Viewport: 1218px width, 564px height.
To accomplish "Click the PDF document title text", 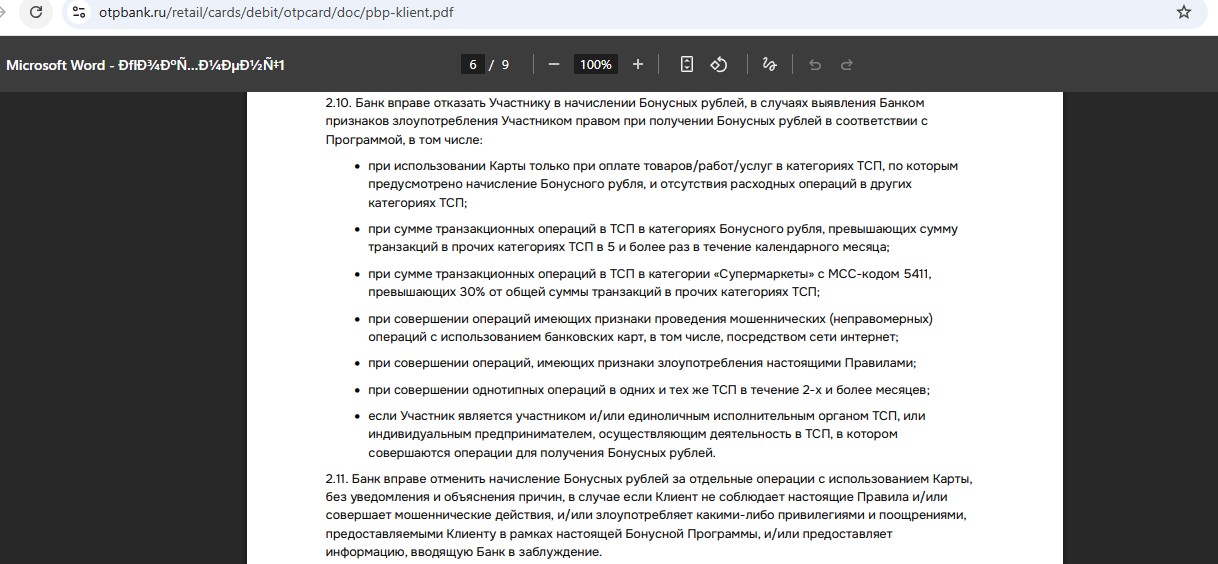I will 146,65.
